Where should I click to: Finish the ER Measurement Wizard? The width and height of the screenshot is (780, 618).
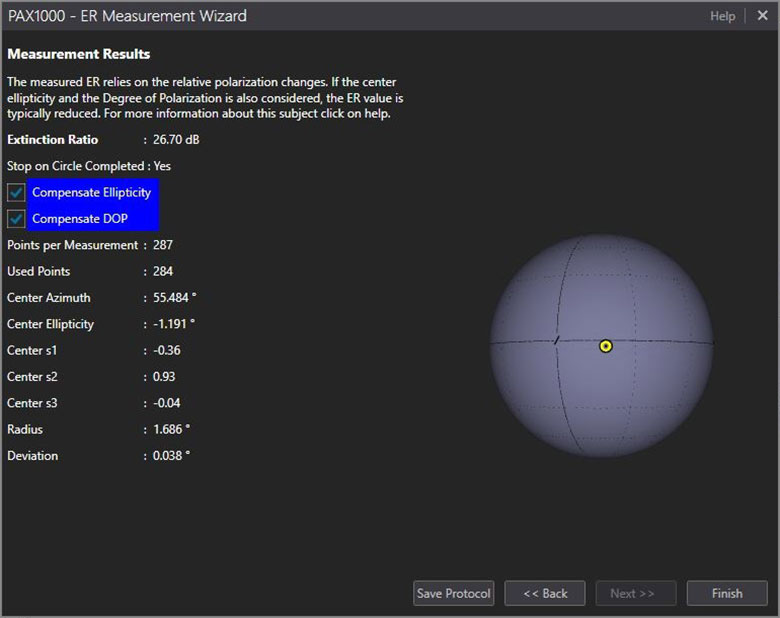[x=727, y=593]
